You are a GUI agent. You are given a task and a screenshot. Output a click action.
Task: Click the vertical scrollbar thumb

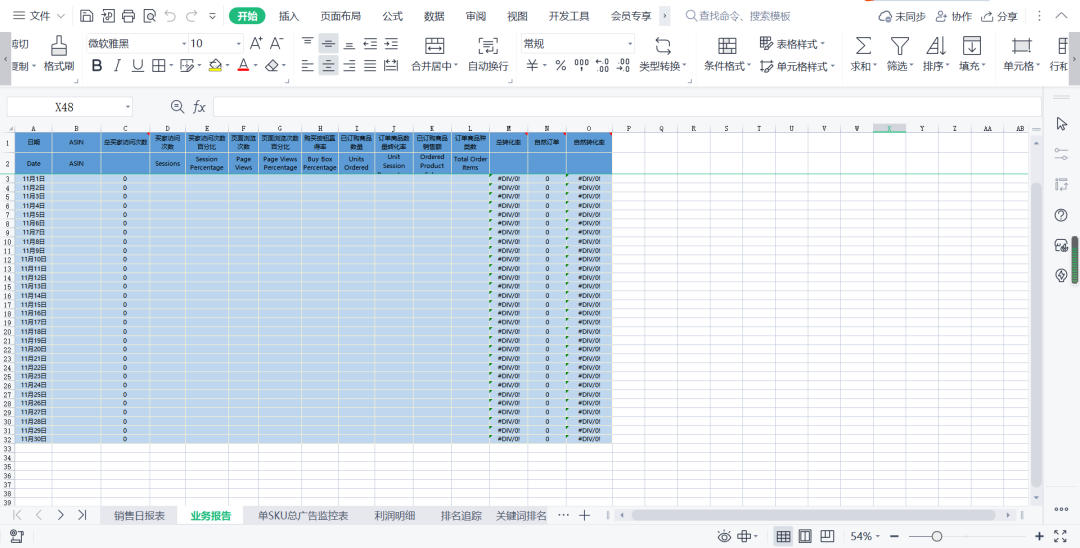point(1036,334)
